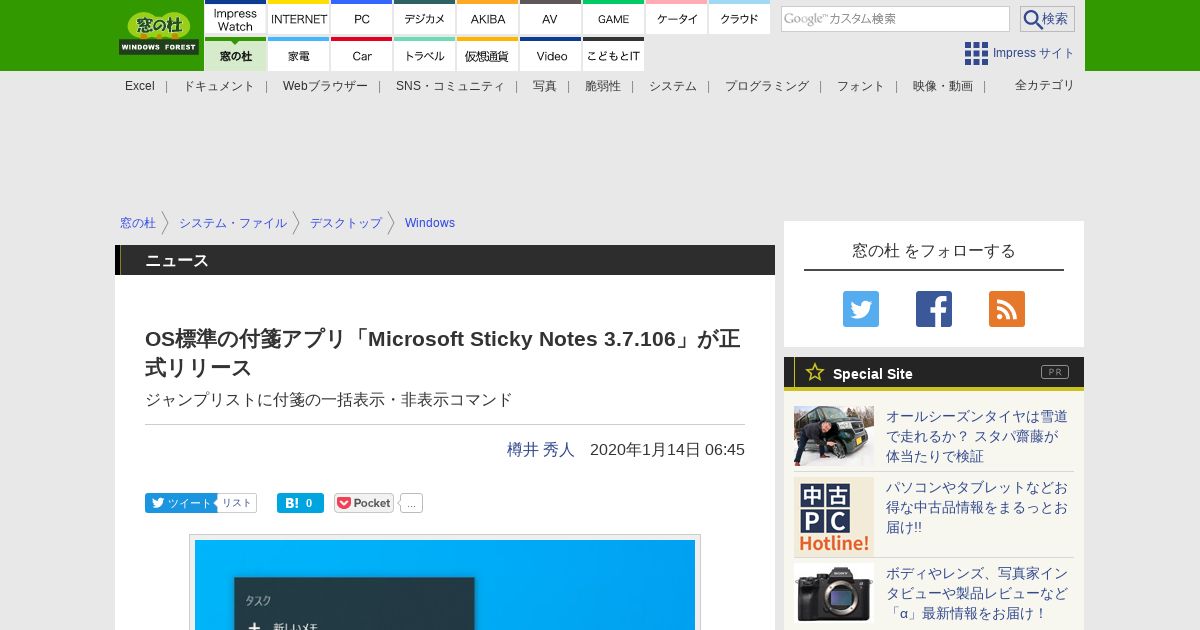
Task: Open the AV tab
Action: tap(550, 19)
